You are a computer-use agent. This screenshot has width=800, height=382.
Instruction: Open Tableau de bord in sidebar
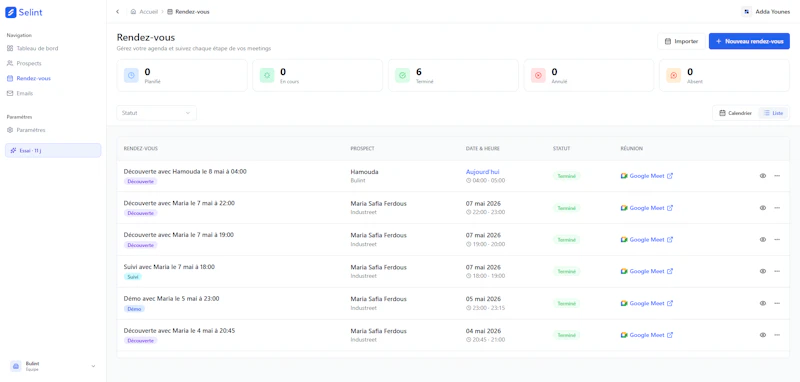[x=33, y=48]
